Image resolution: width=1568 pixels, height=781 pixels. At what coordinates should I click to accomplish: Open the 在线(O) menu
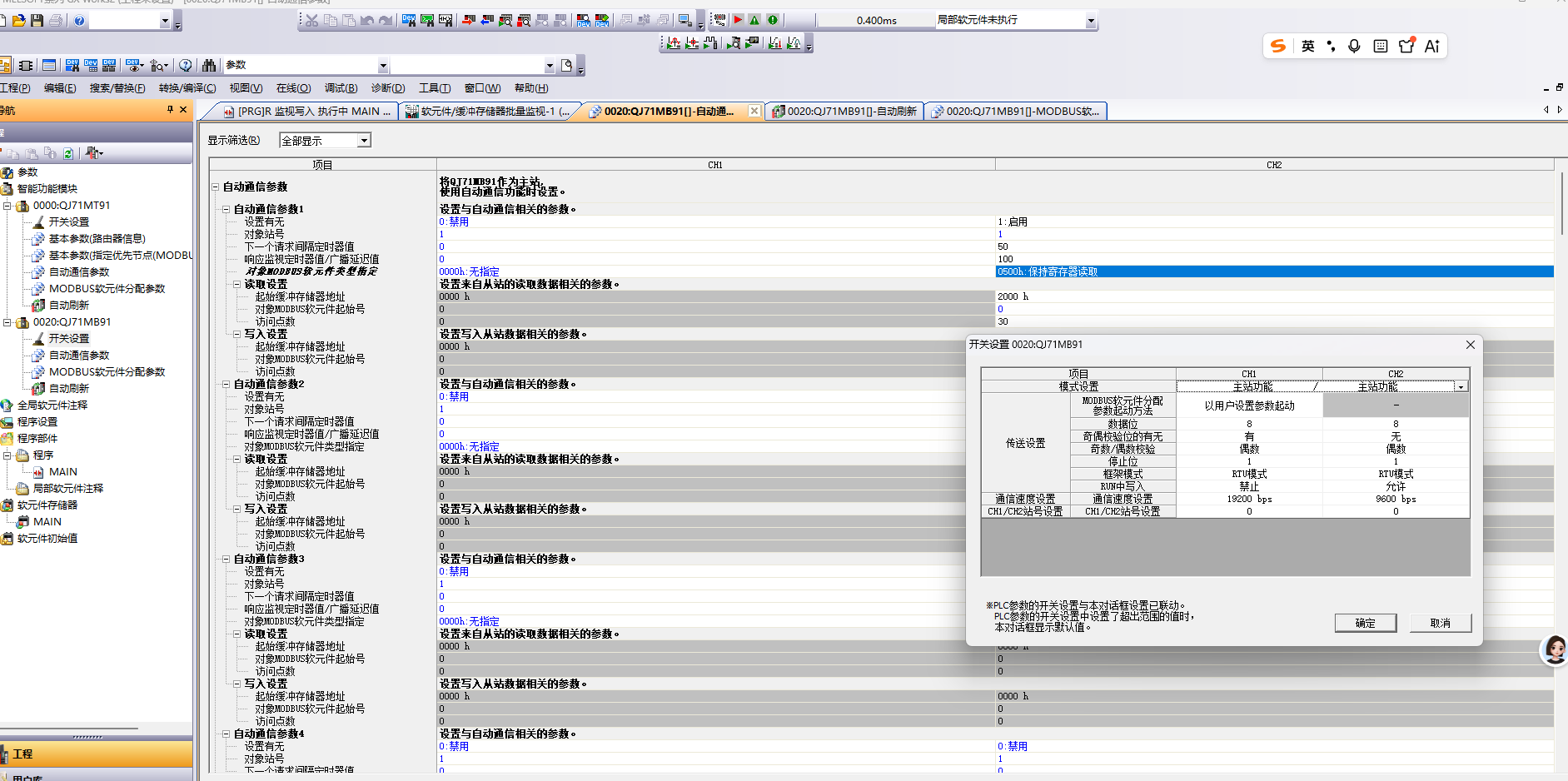click(x=293, y=88)
